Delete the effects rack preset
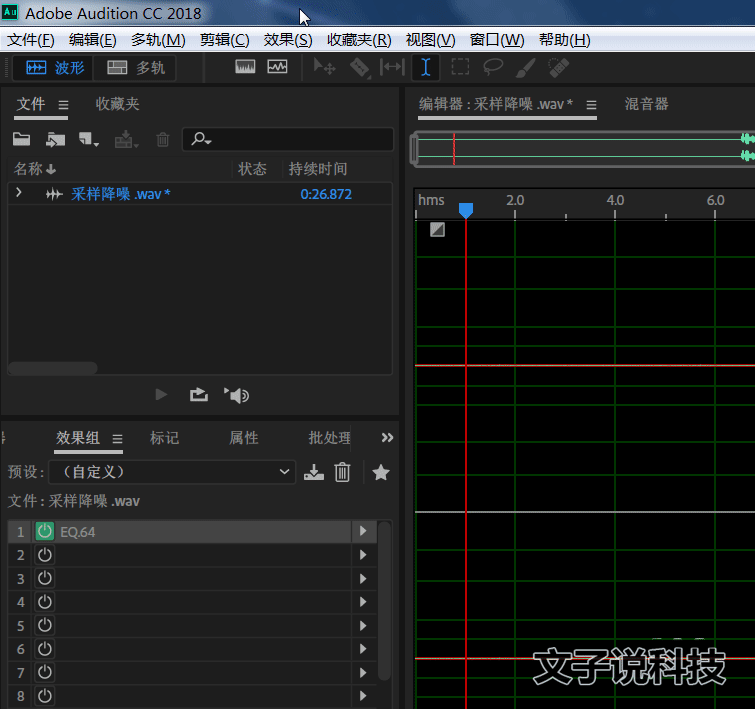 coord(342,472)
